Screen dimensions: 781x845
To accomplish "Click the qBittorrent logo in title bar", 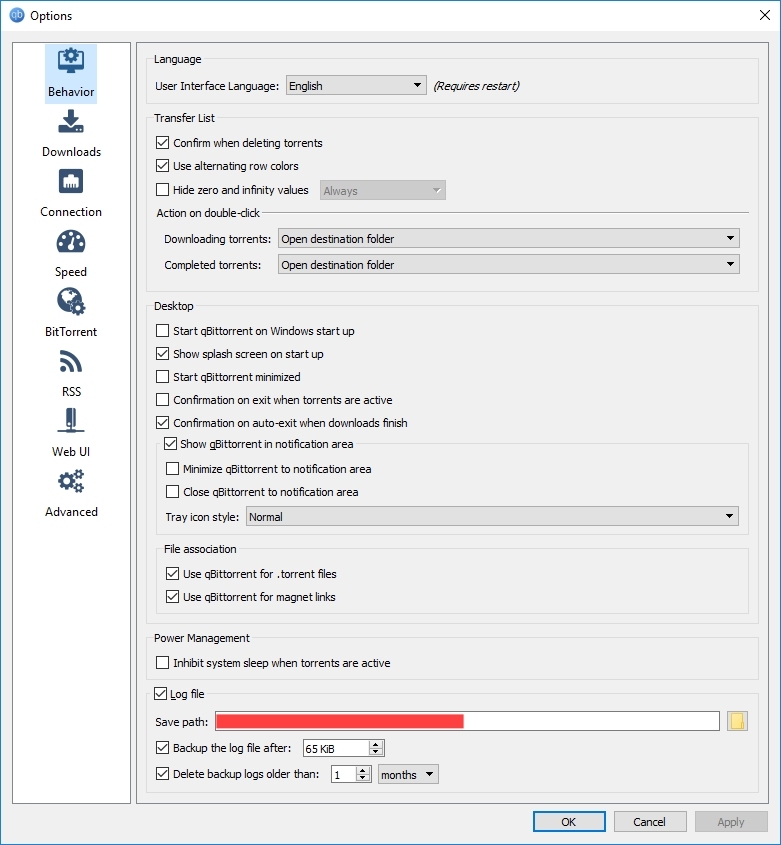I will pyautogui.click(x=17, y=15).
